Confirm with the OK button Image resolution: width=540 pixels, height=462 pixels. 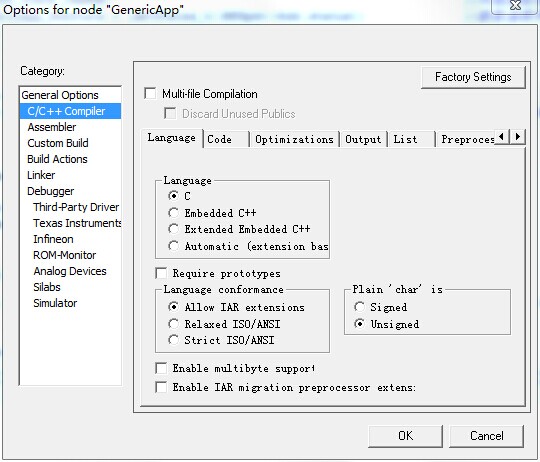coord(405,436)
